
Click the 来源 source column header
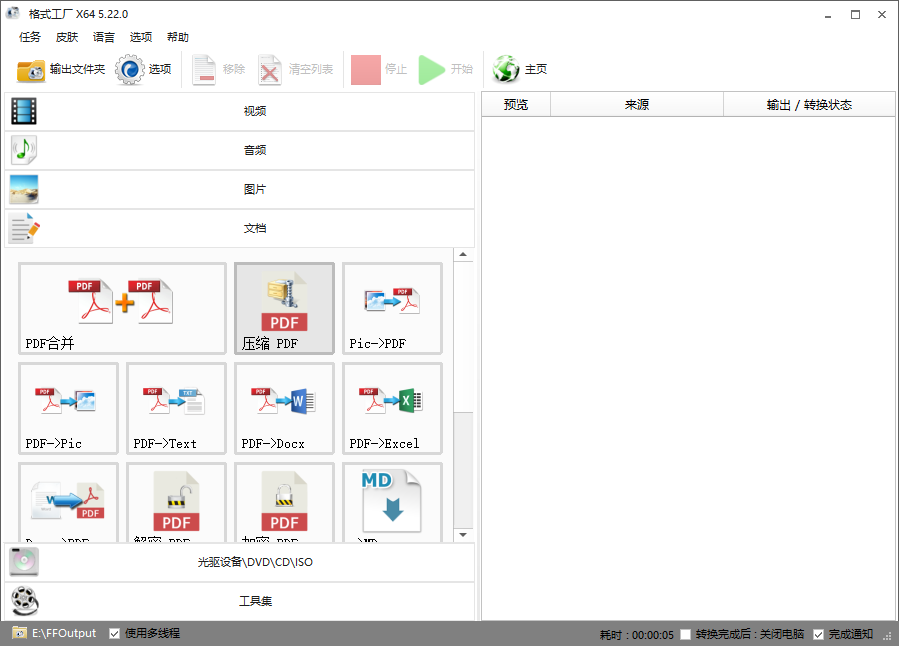point(637,105)
